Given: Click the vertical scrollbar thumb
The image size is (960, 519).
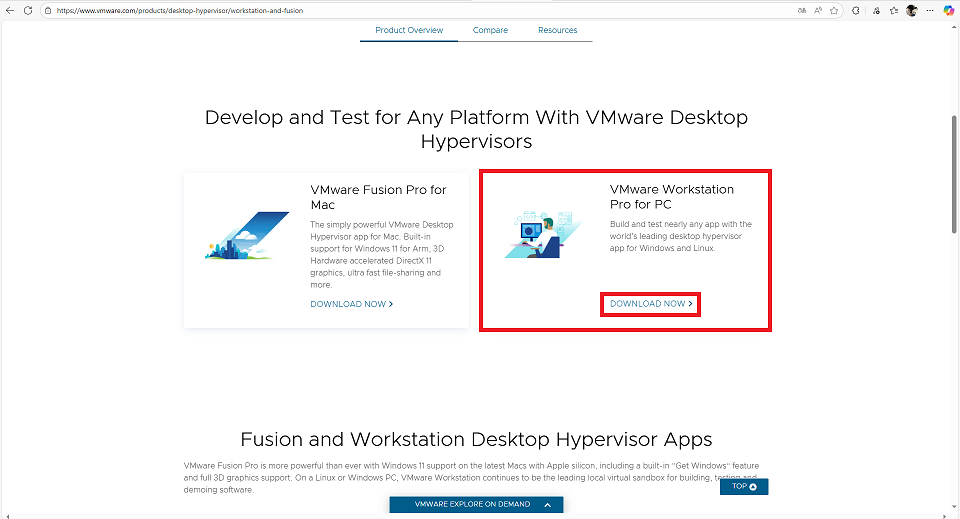Looking at the screenshot, I should [954, 174].
